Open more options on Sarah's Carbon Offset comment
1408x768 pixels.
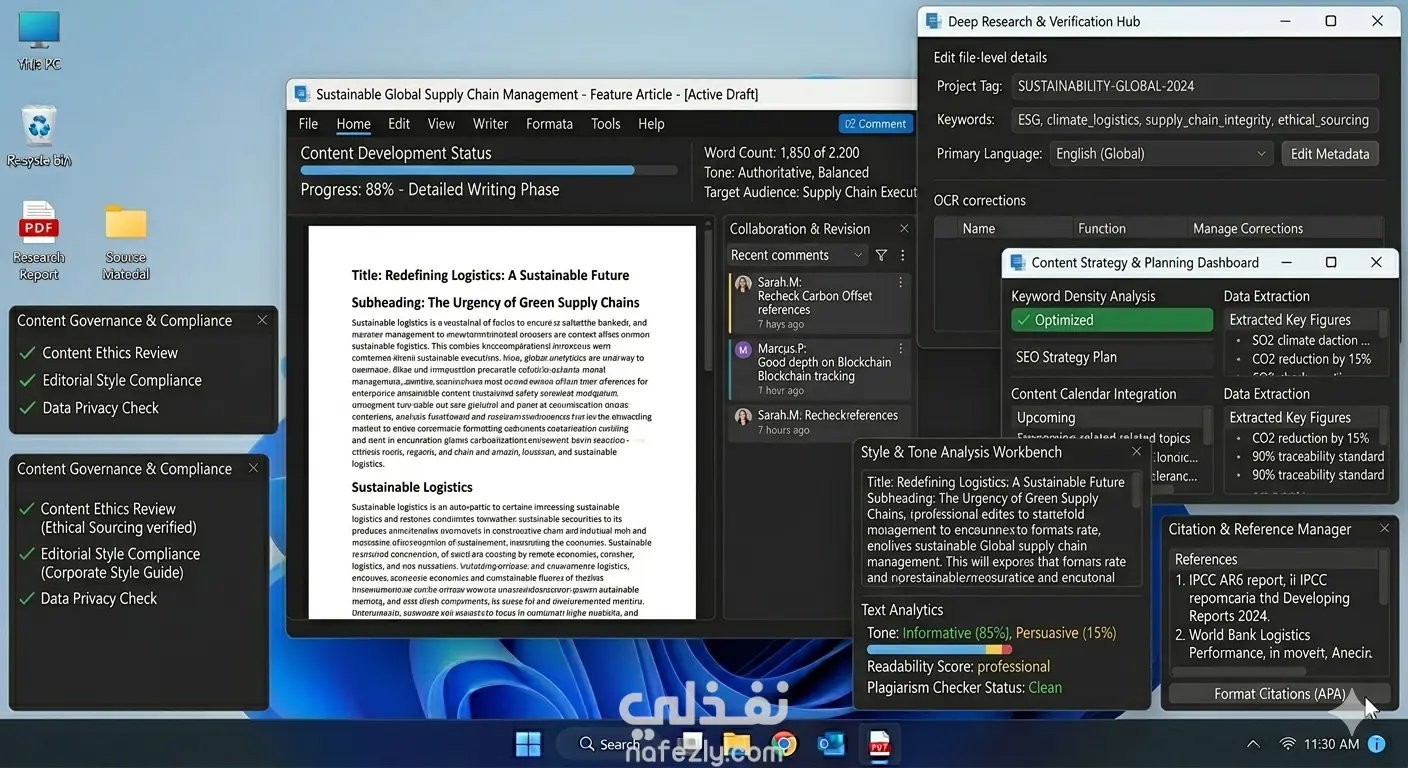click(900, 283)
